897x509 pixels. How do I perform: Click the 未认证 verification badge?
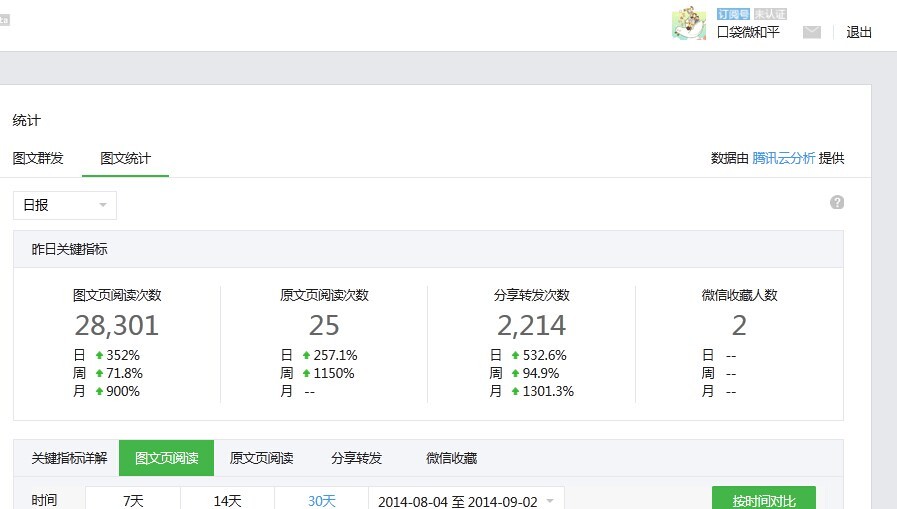pyautogui.click(x=770, y=14)
